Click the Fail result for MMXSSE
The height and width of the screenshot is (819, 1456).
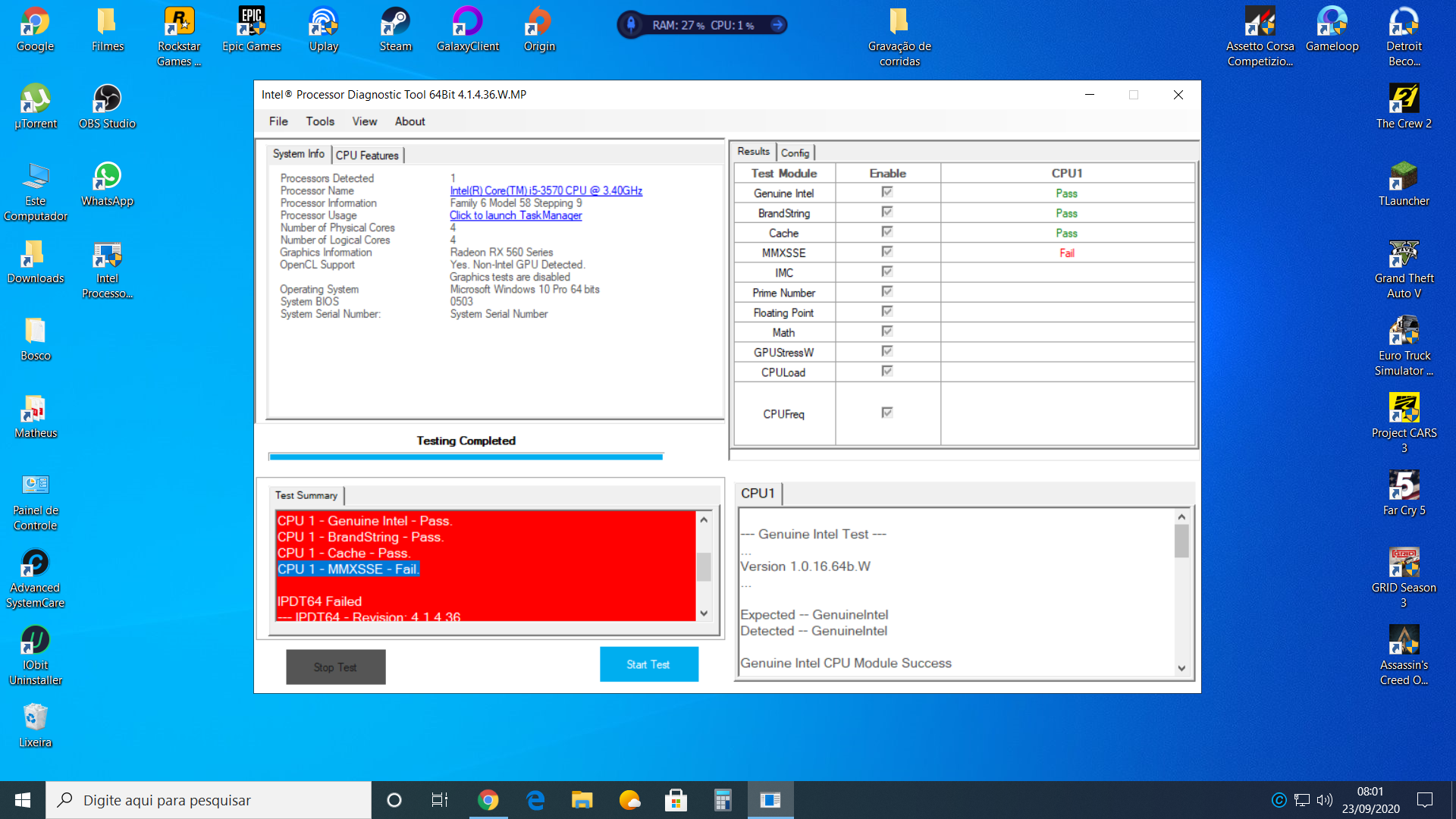click(x=1067, y=253)
